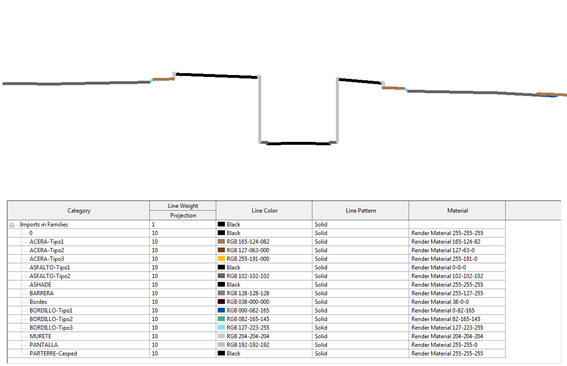Click the Line Pattern column header
The height and width of the screenshot is (366, 567).
pos(361,210)
